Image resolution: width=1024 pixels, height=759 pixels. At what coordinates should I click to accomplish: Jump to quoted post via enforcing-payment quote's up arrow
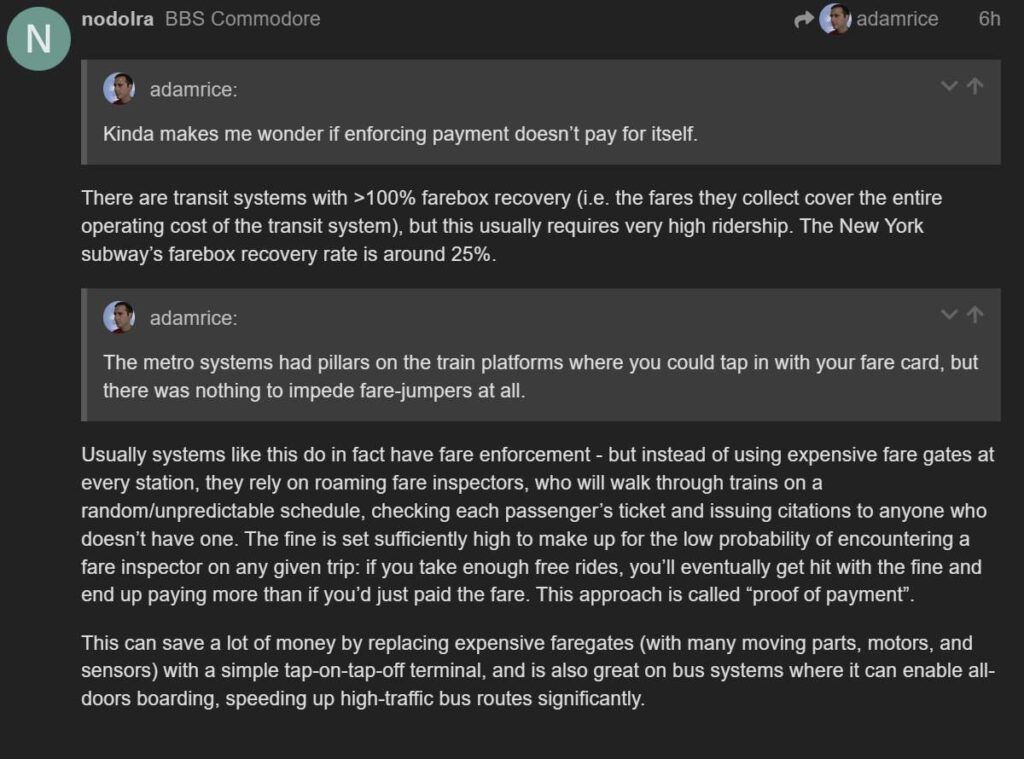pos(975,87)
